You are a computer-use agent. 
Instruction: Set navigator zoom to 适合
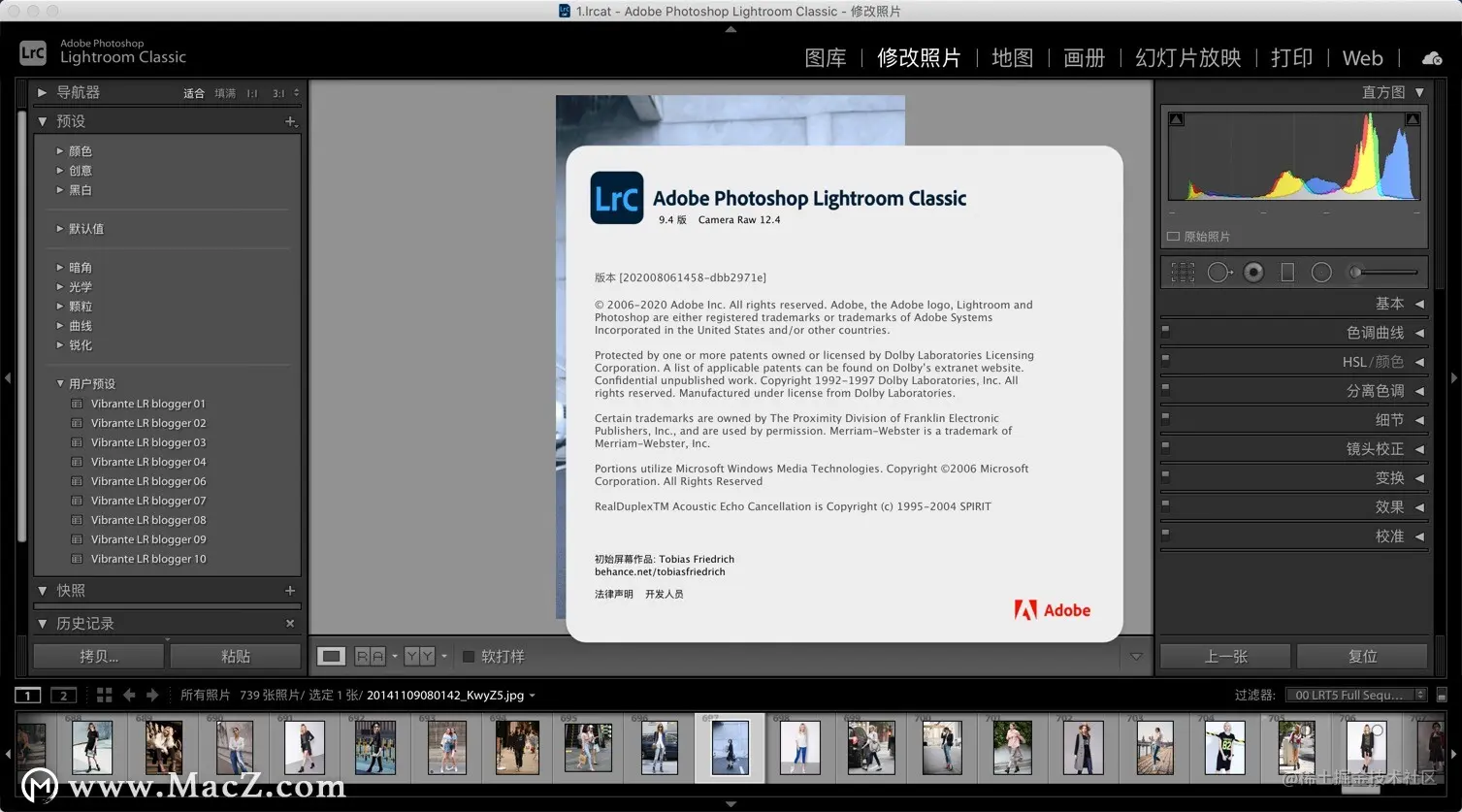[x=194, y=93]
